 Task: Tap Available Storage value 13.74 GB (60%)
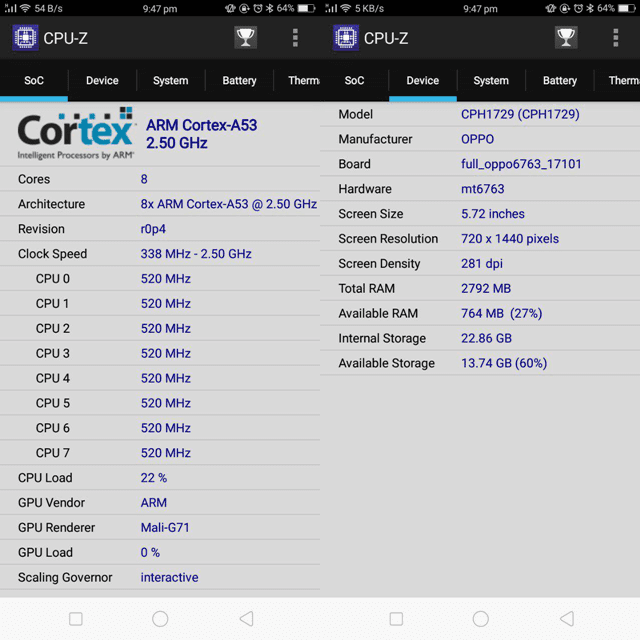point(504,363)
